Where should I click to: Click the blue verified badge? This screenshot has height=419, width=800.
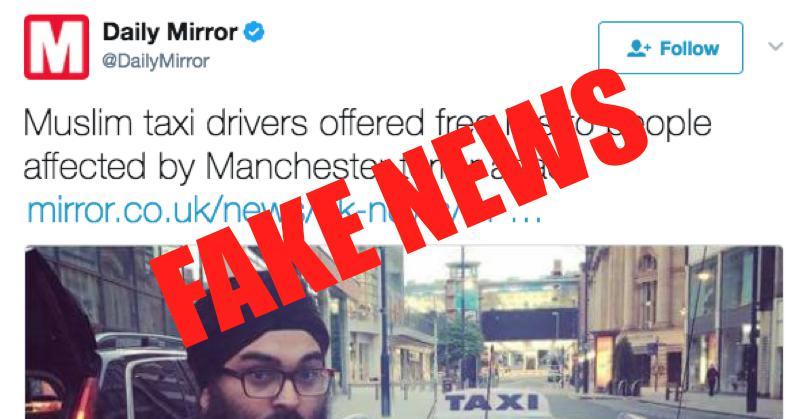tap(254, 33)
